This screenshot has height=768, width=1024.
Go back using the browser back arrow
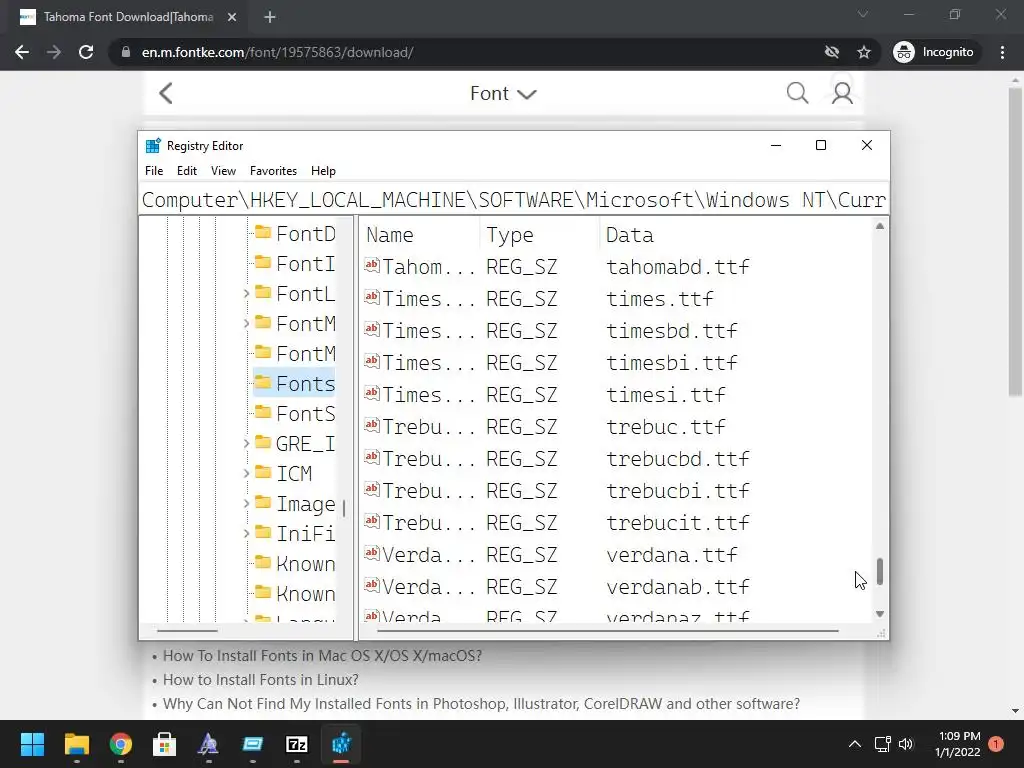(x=22, y=52)
